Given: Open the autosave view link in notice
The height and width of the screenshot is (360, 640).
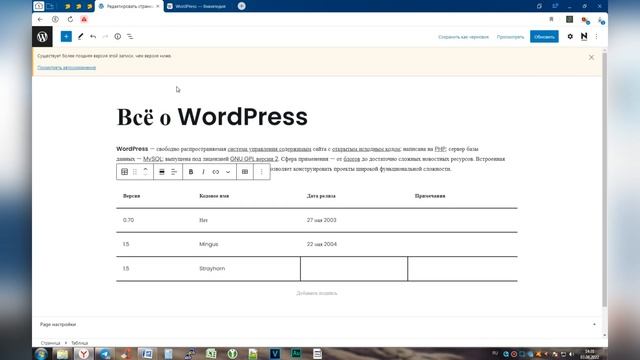Looking at the screenshot, I should pyautogui.click(x=67, y=68).
